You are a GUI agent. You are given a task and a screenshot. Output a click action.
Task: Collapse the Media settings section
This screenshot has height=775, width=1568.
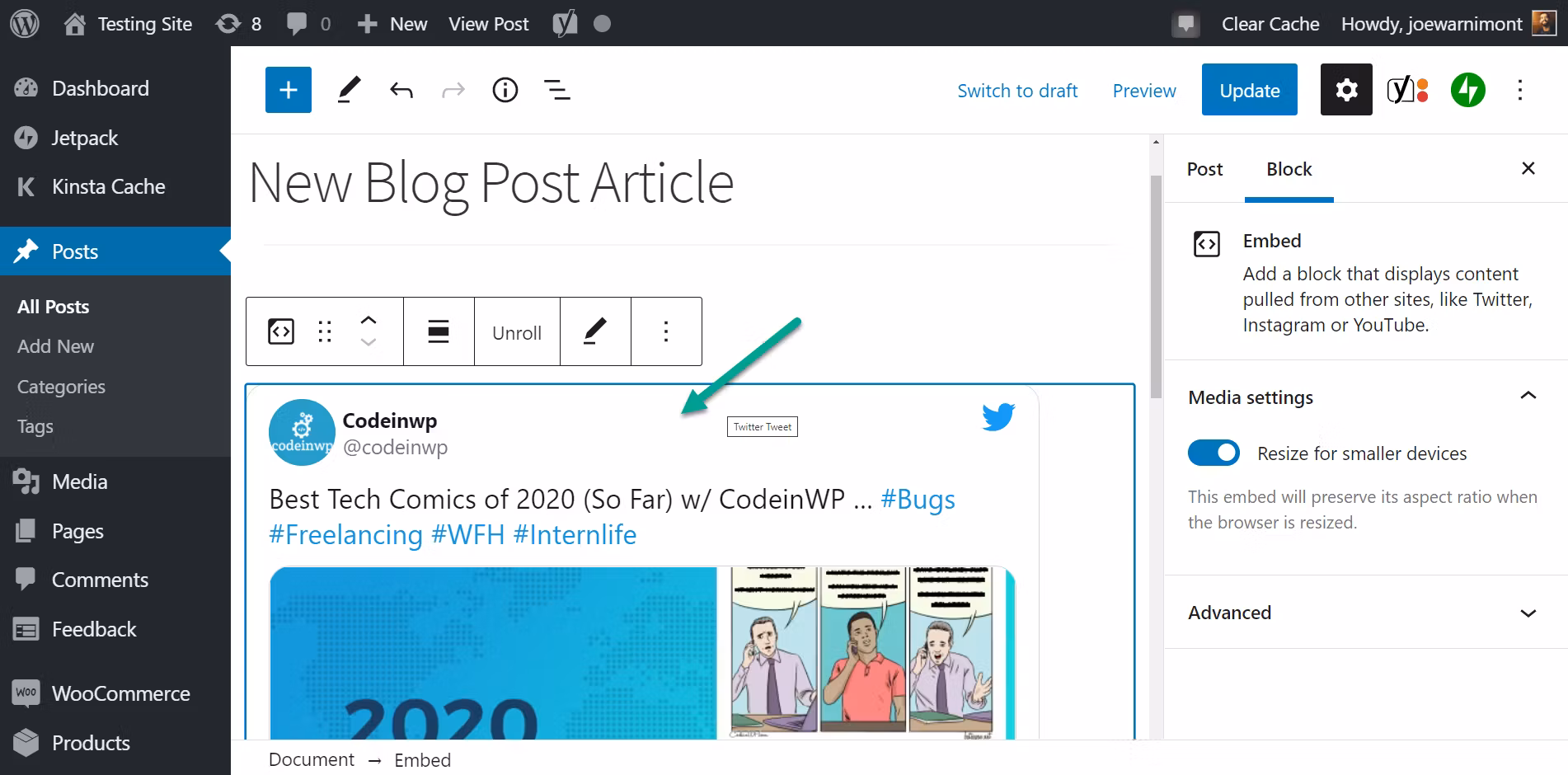coord(1529,397)
